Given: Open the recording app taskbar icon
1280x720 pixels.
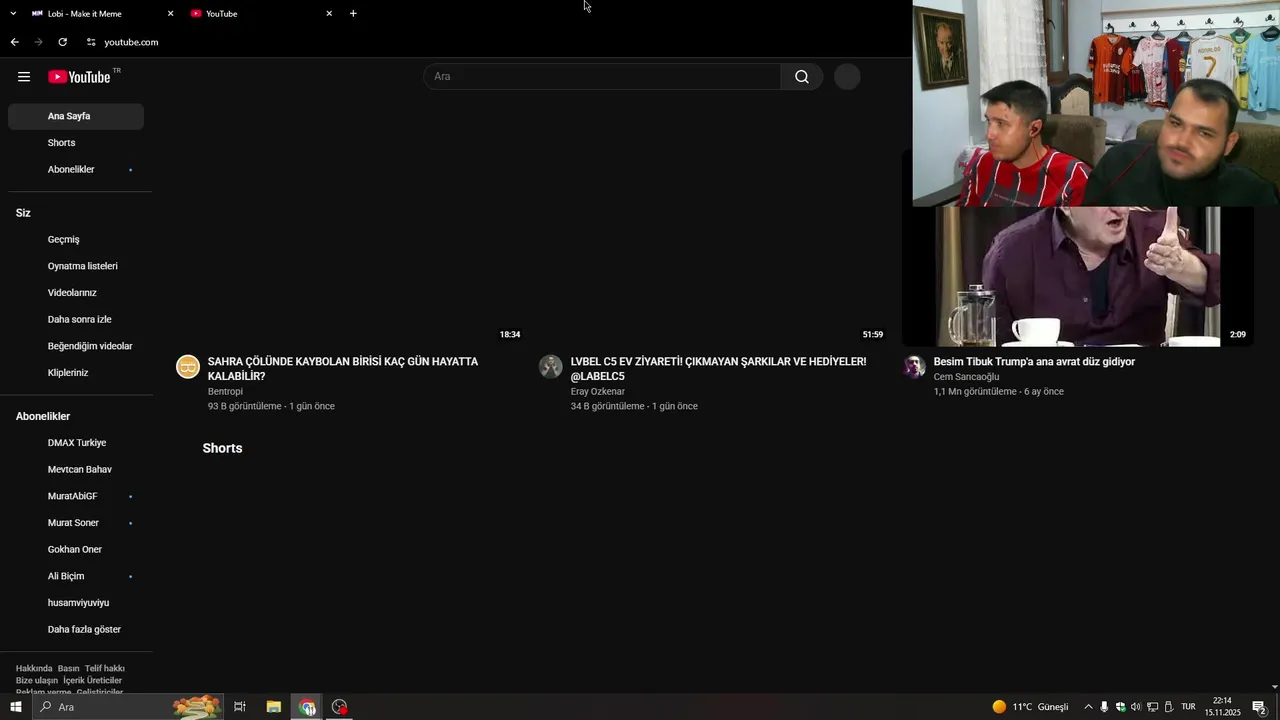Looking at the screenshot, I should coord(340,707).
